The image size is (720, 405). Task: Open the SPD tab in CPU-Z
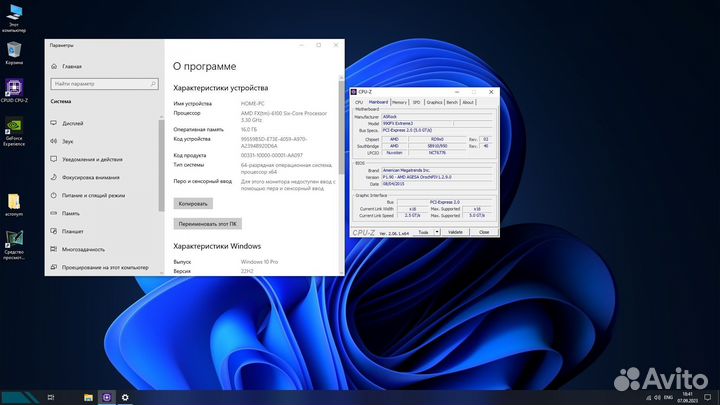(x=416, y=102)
